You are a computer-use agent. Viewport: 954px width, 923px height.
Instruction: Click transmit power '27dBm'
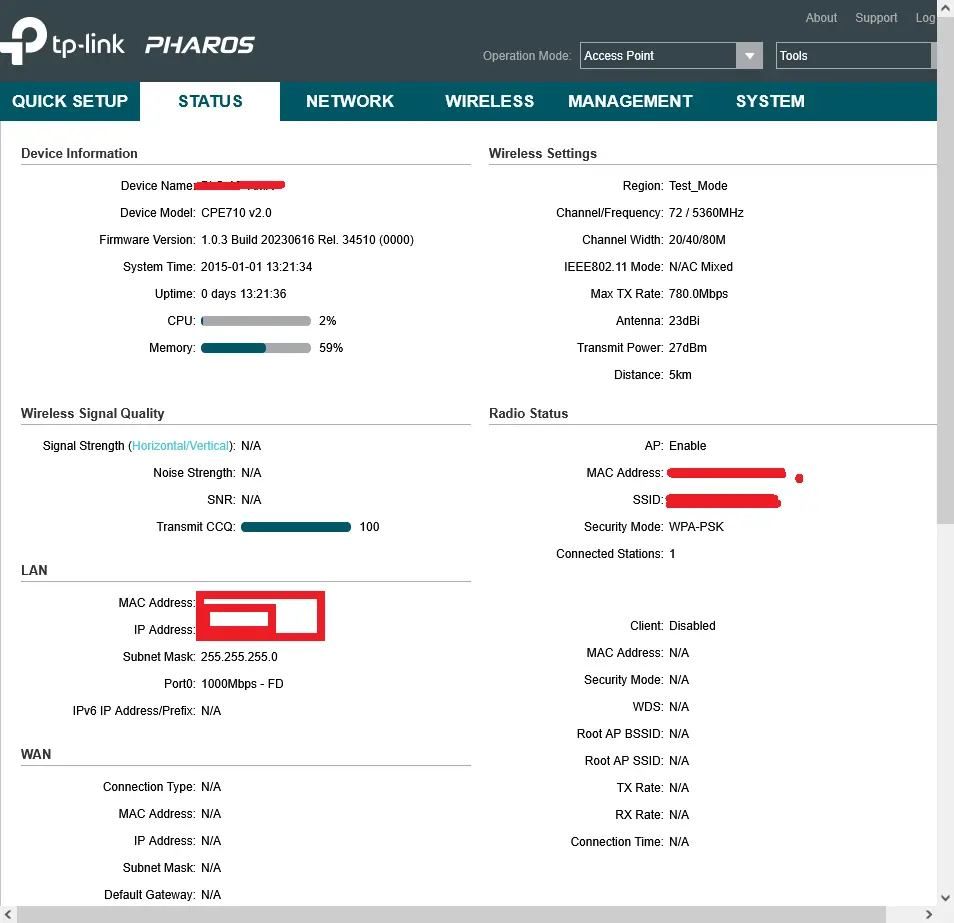(x=688, y=348)
